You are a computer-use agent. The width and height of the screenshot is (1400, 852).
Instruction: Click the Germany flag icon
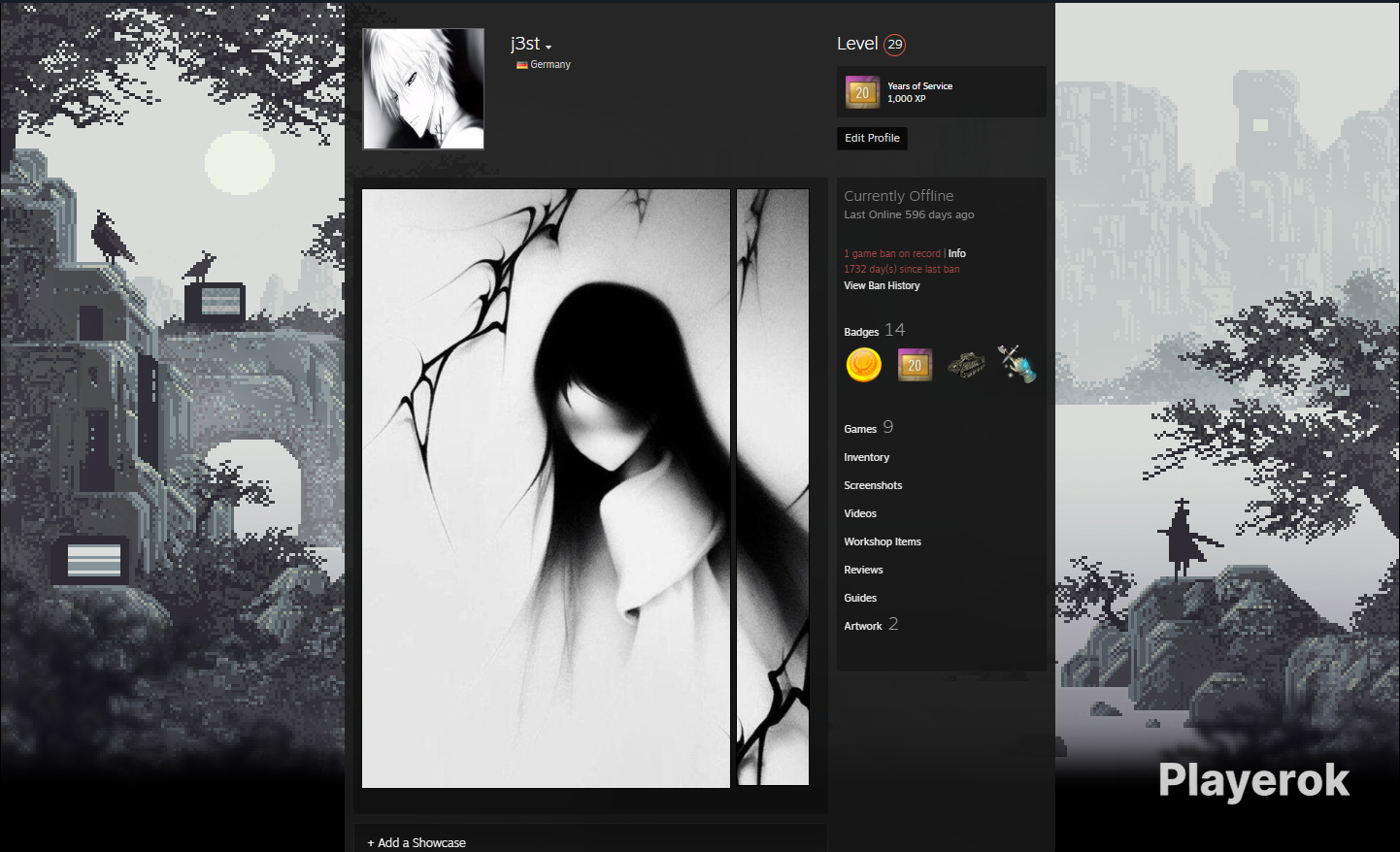click(521, 65)
